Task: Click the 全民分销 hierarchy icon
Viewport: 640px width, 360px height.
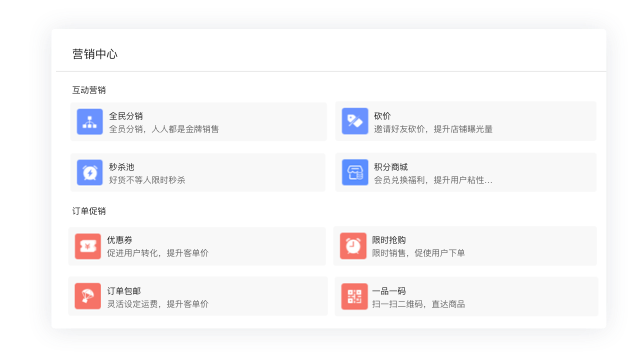Action: (x=90, y=122)
